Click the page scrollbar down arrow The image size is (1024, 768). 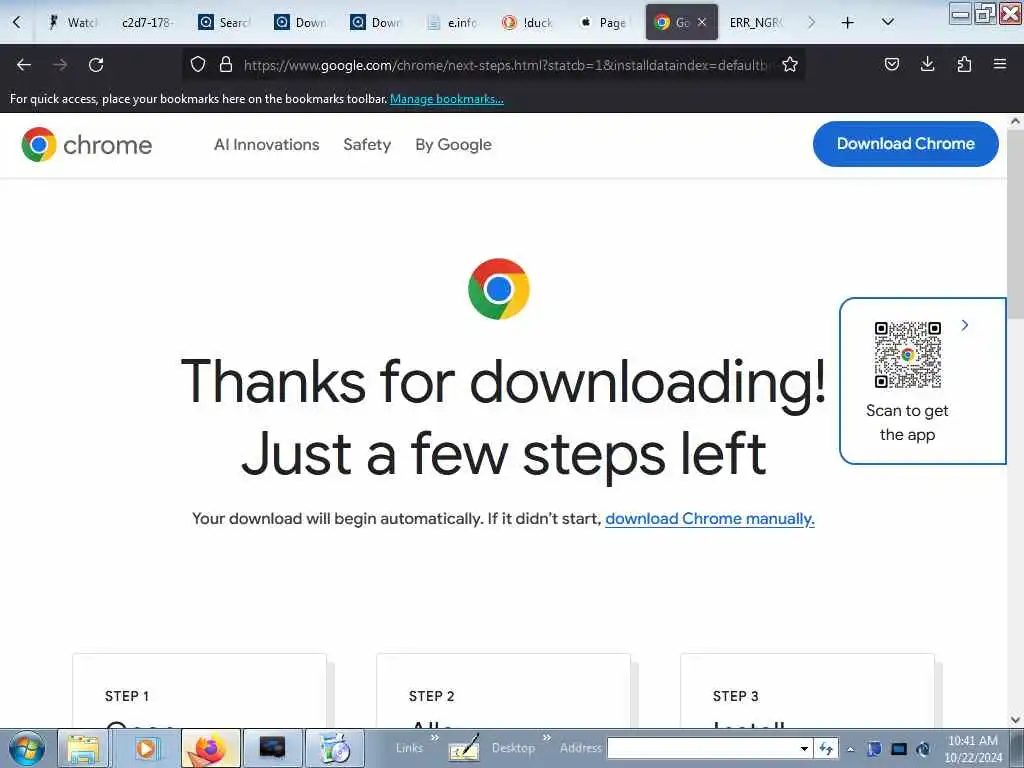coord(1015,720)
